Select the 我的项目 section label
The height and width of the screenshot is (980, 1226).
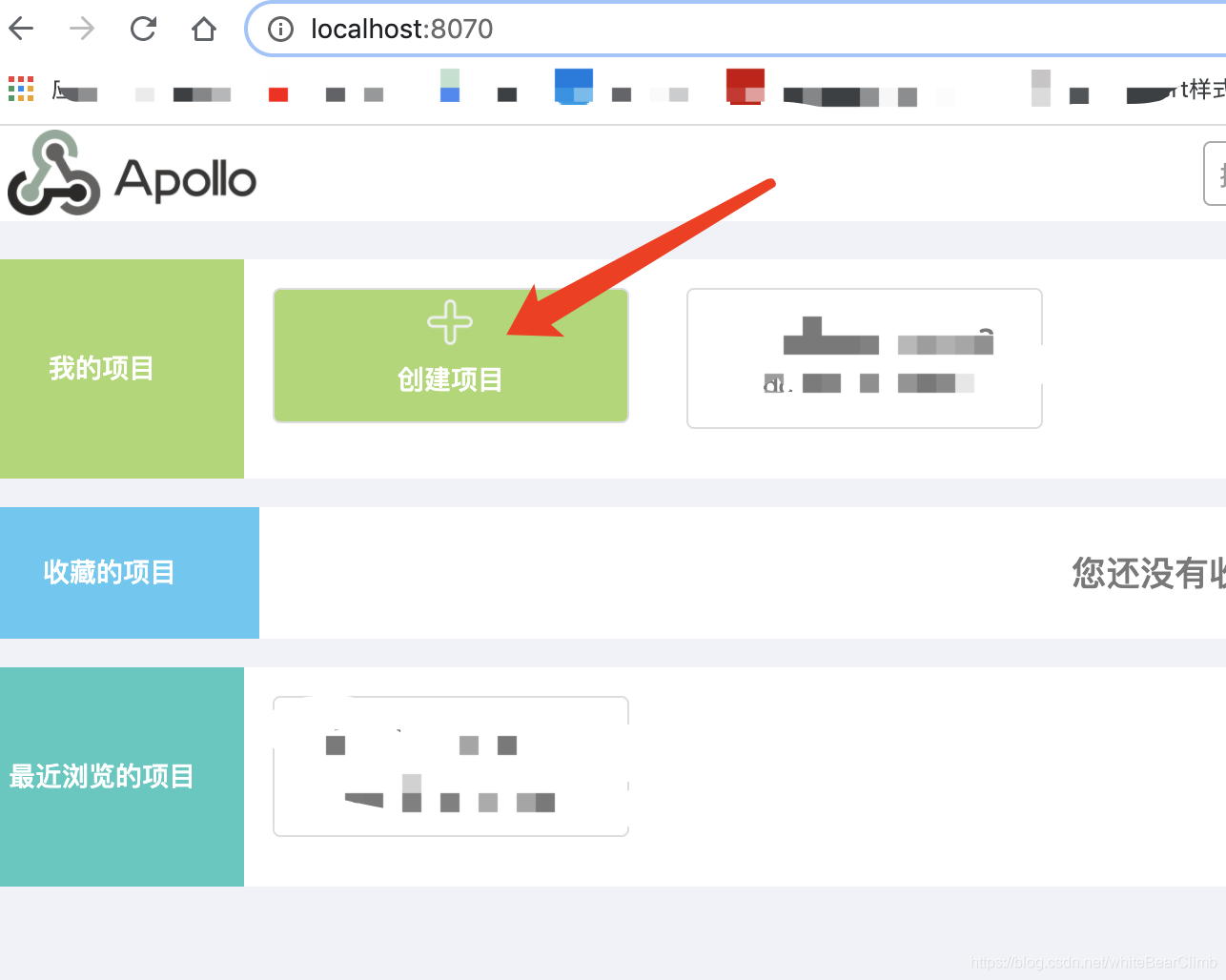tap(101, 368)
